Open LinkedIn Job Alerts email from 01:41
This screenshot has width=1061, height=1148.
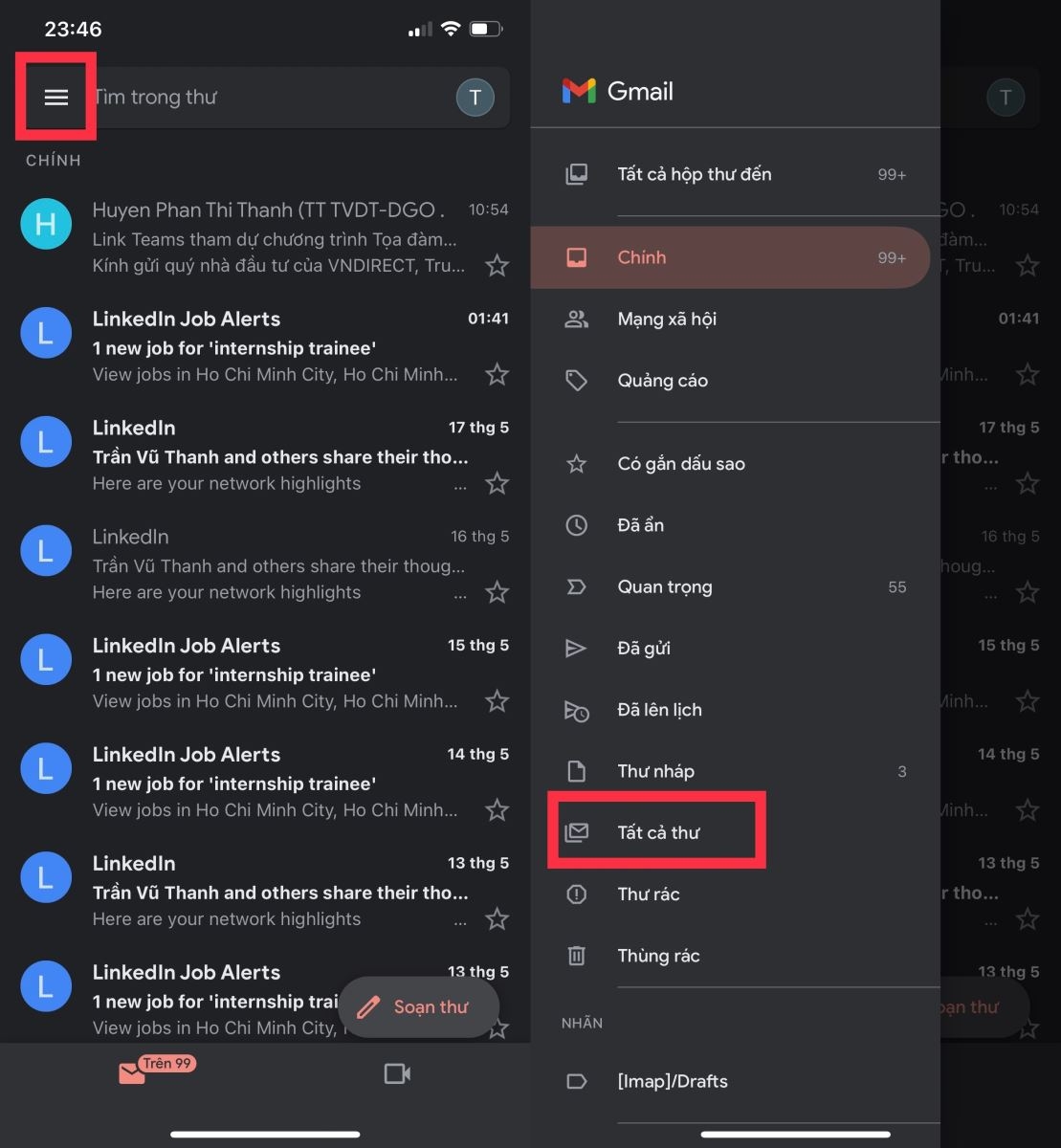pos(265,346)
